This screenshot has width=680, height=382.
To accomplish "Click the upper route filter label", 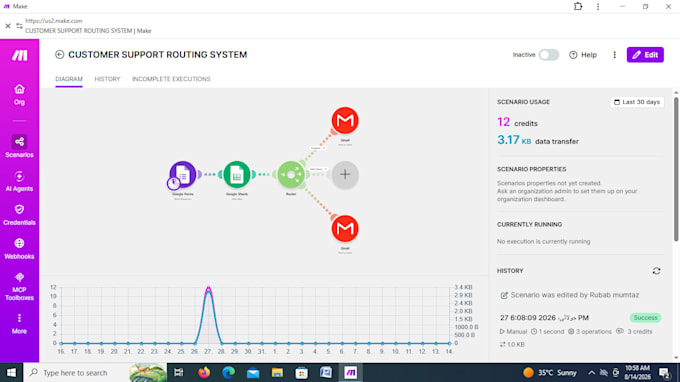I will 317,148.
